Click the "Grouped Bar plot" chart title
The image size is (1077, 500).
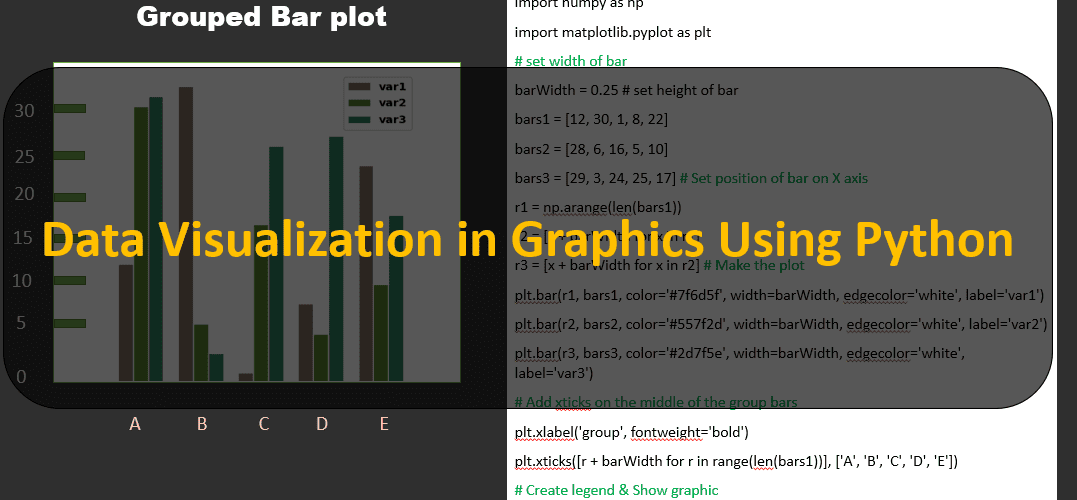[261, 16]
